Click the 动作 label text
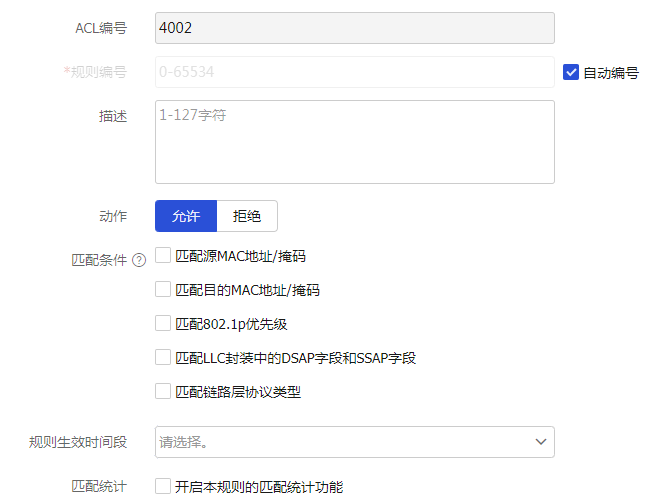This screenshot has width=656, height=498. 113,216
